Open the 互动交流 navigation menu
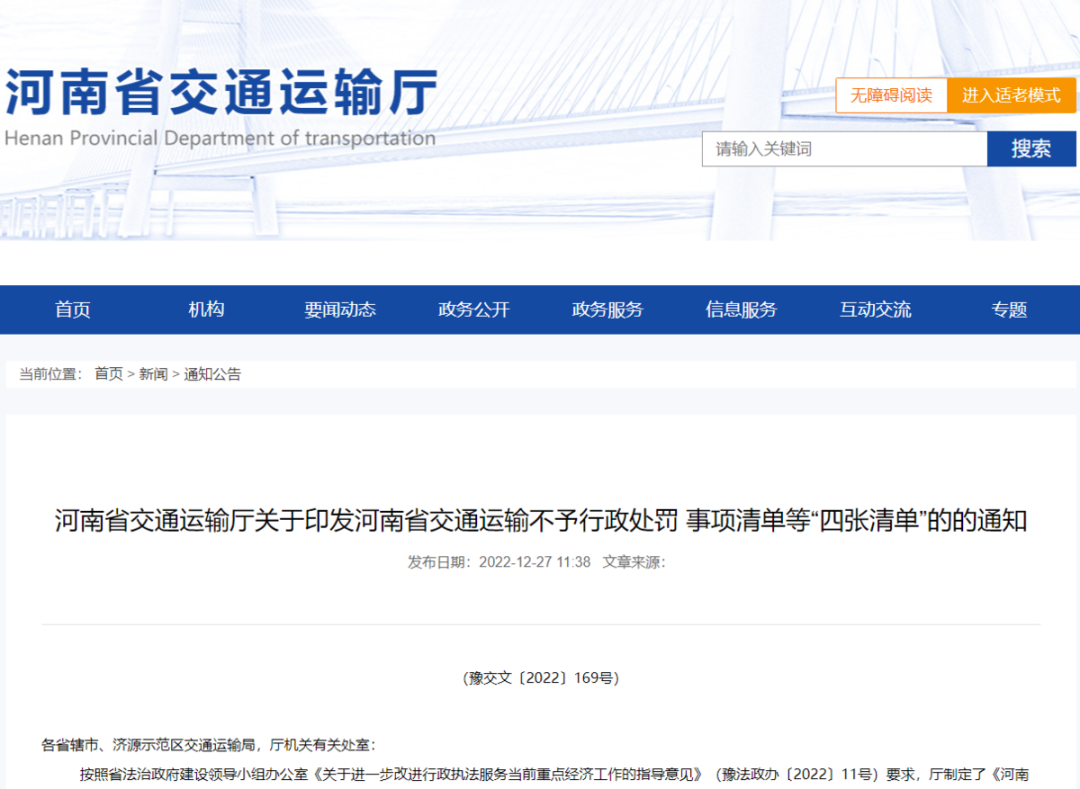This screenshot has height=789, width=1080. coord(875,310)
